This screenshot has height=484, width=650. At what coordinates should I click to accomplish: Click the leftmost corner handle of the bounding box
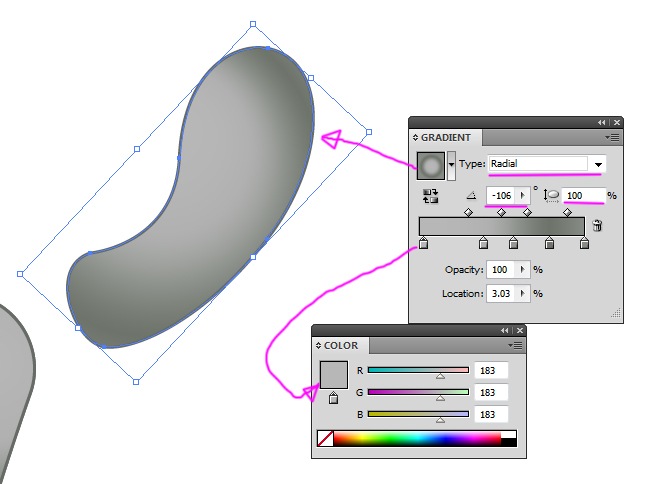(x=20, y=274)
